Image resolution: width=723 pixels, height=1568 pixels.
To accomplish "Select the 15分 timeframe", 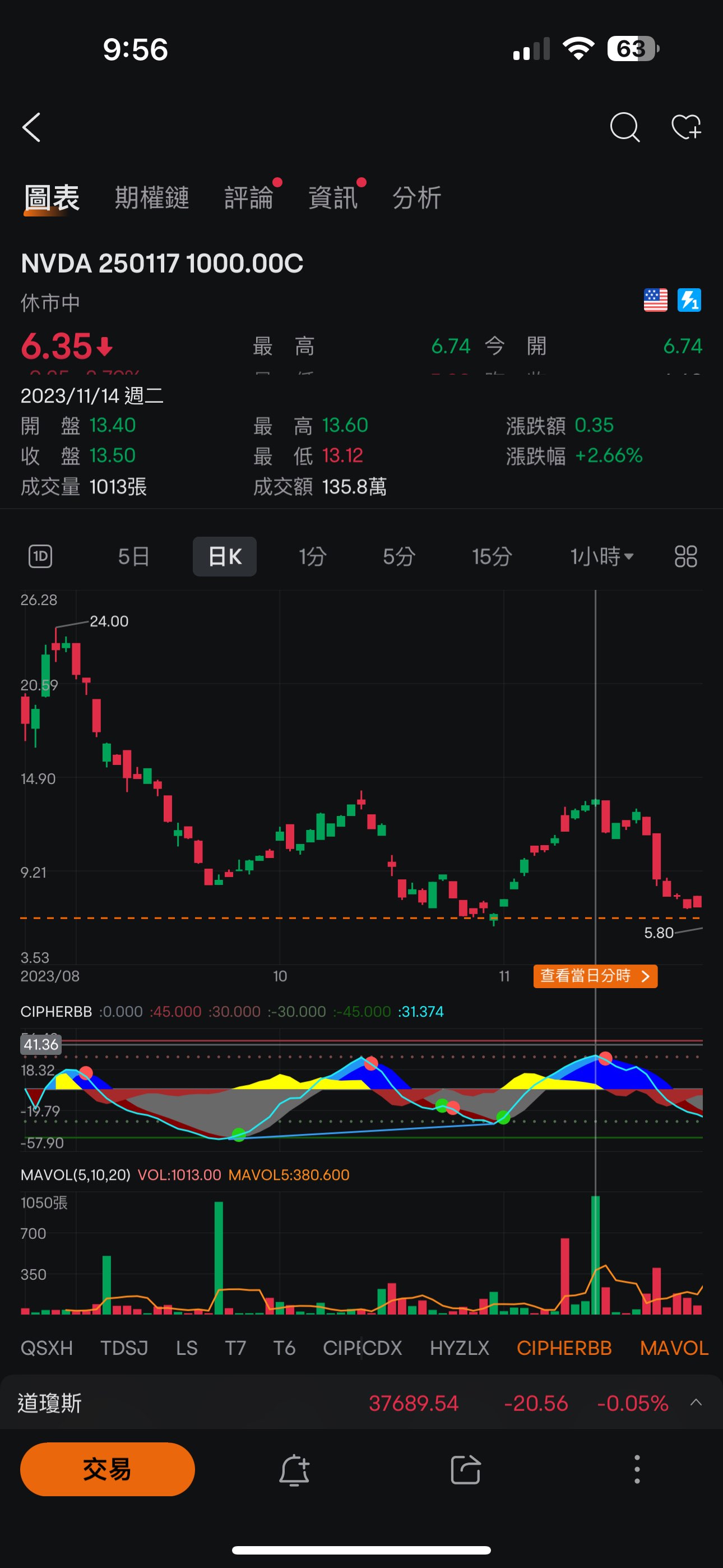I will tap(492, 556).
